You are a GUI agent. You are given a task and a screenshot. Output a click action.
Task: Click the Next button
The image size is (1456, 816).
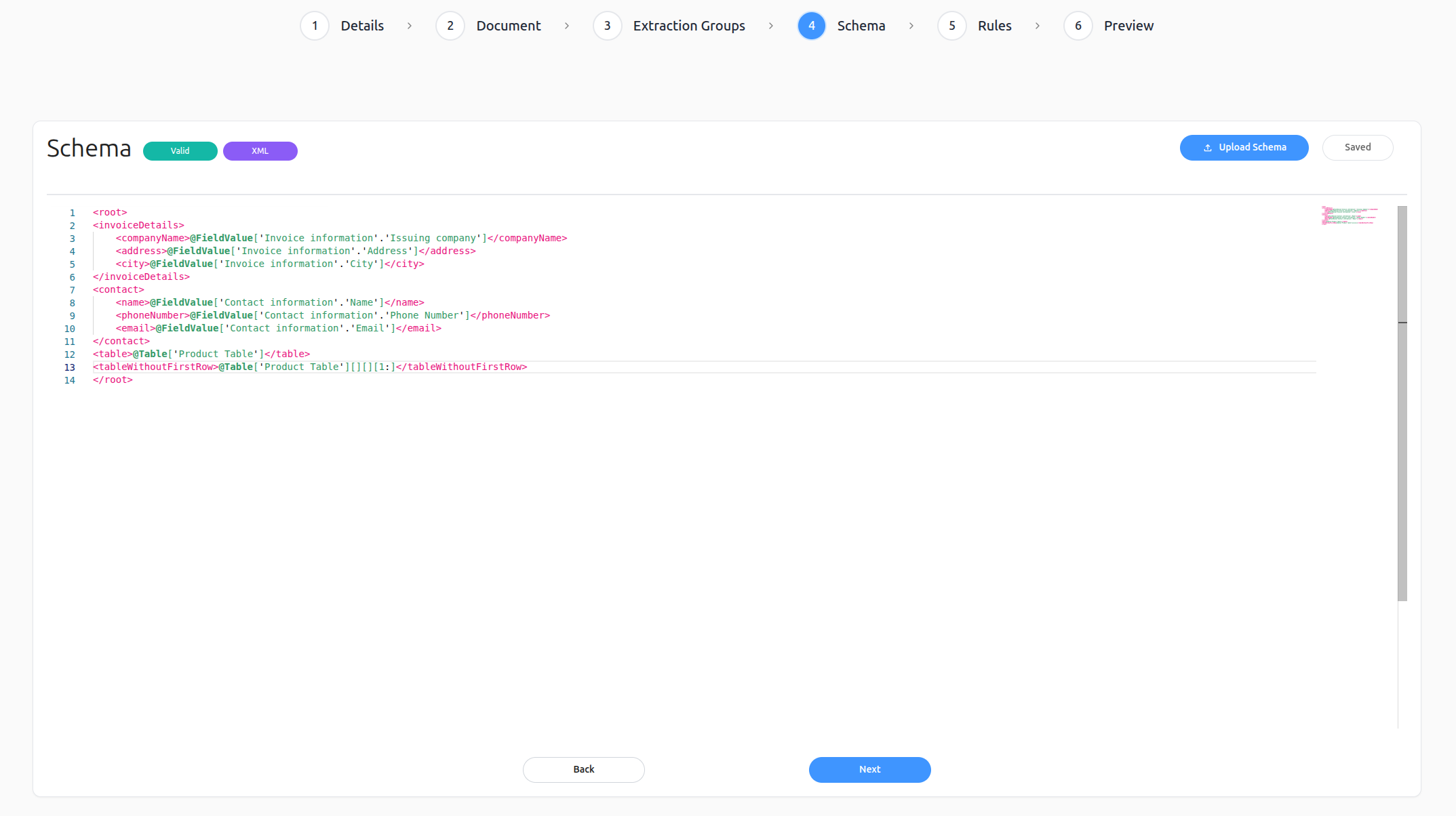click(869, 769)
